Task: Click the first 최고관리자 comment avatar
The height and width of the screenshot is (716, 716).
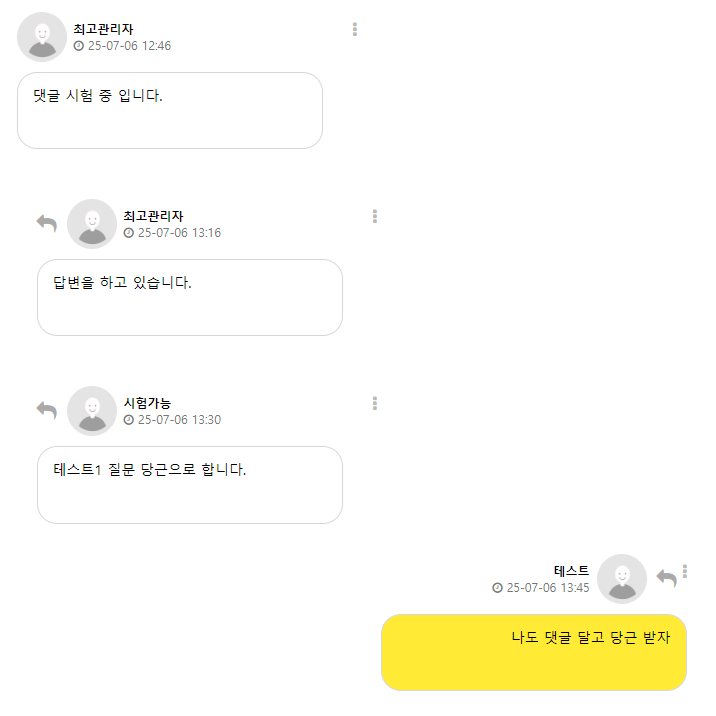Action: coord(42,37)
